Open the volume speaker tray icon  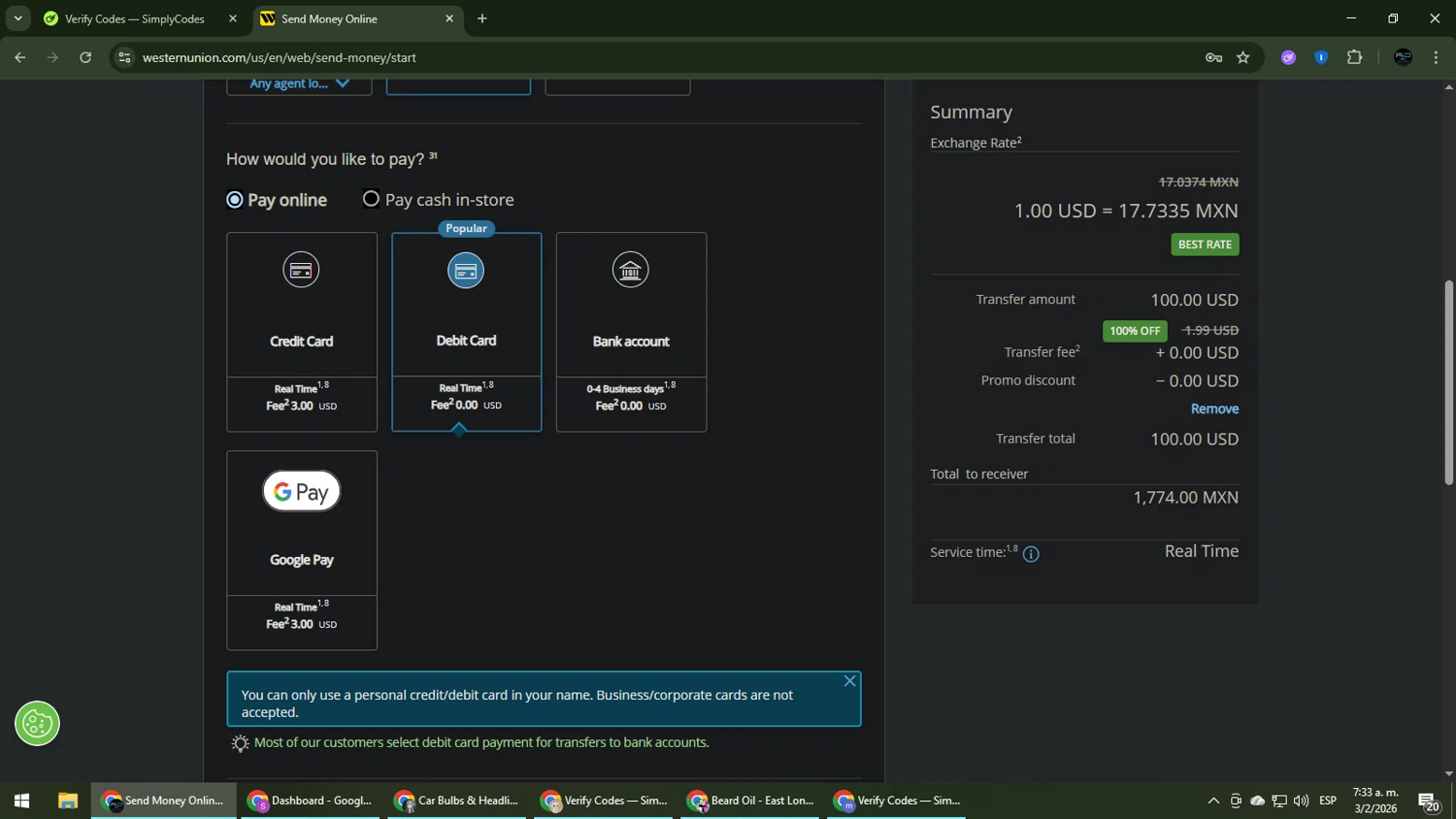point(1302,801)
